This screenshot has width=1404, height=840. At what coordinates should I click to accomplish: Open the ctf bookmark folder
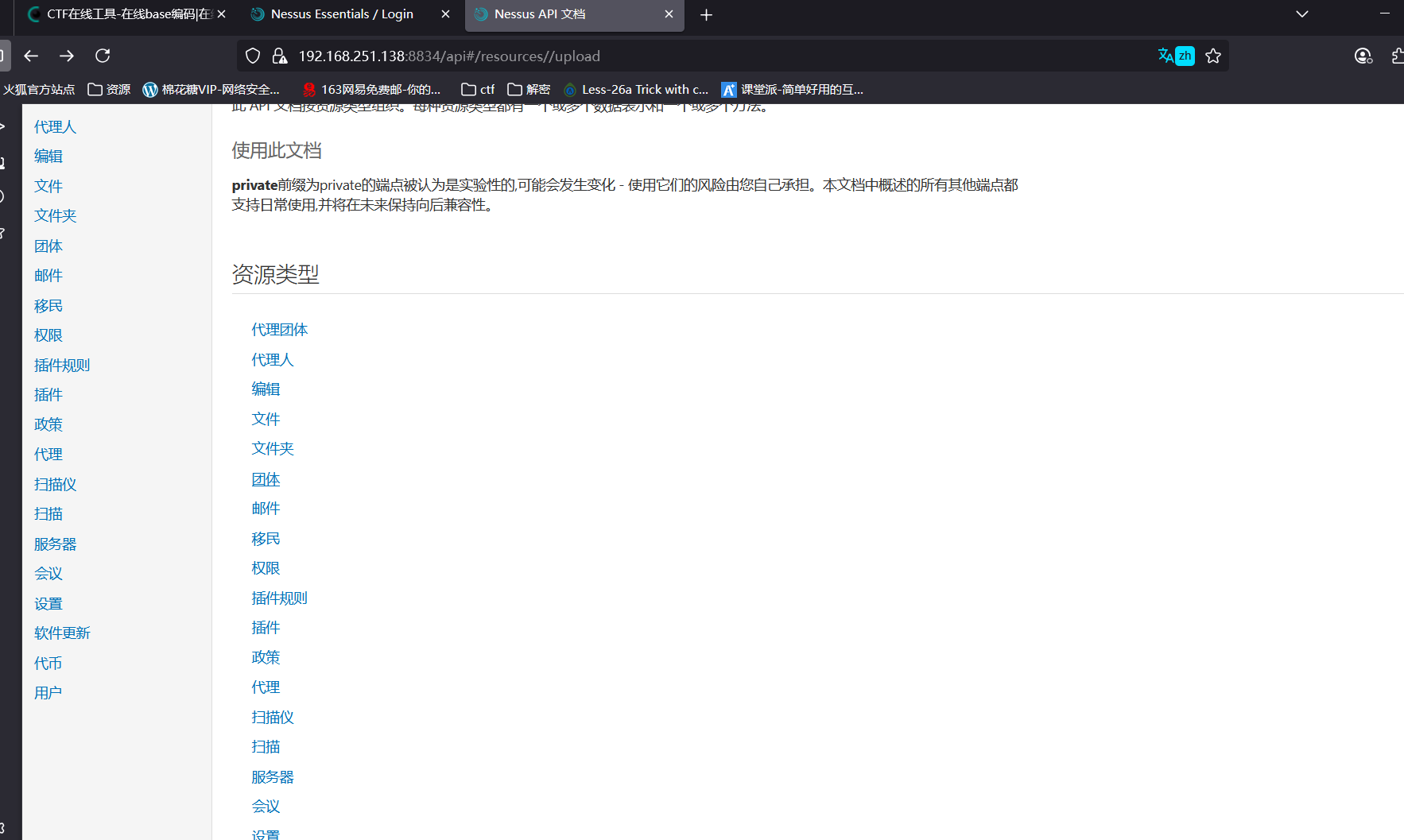point(479,90)
